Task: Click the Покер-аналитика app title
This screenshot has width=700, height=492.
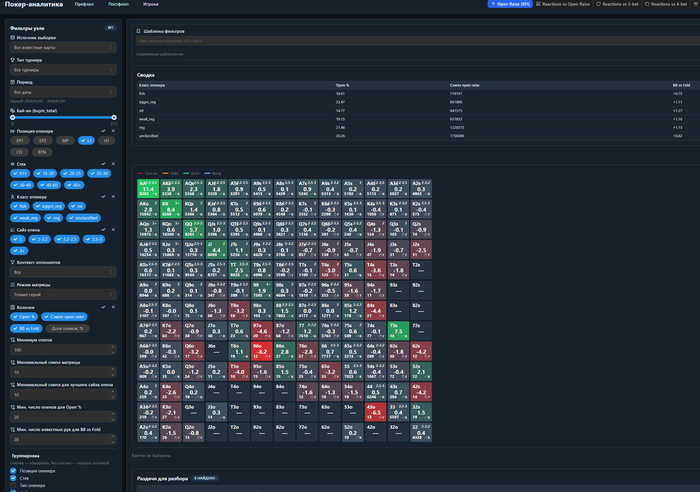Action: click(x=33, y=4)
